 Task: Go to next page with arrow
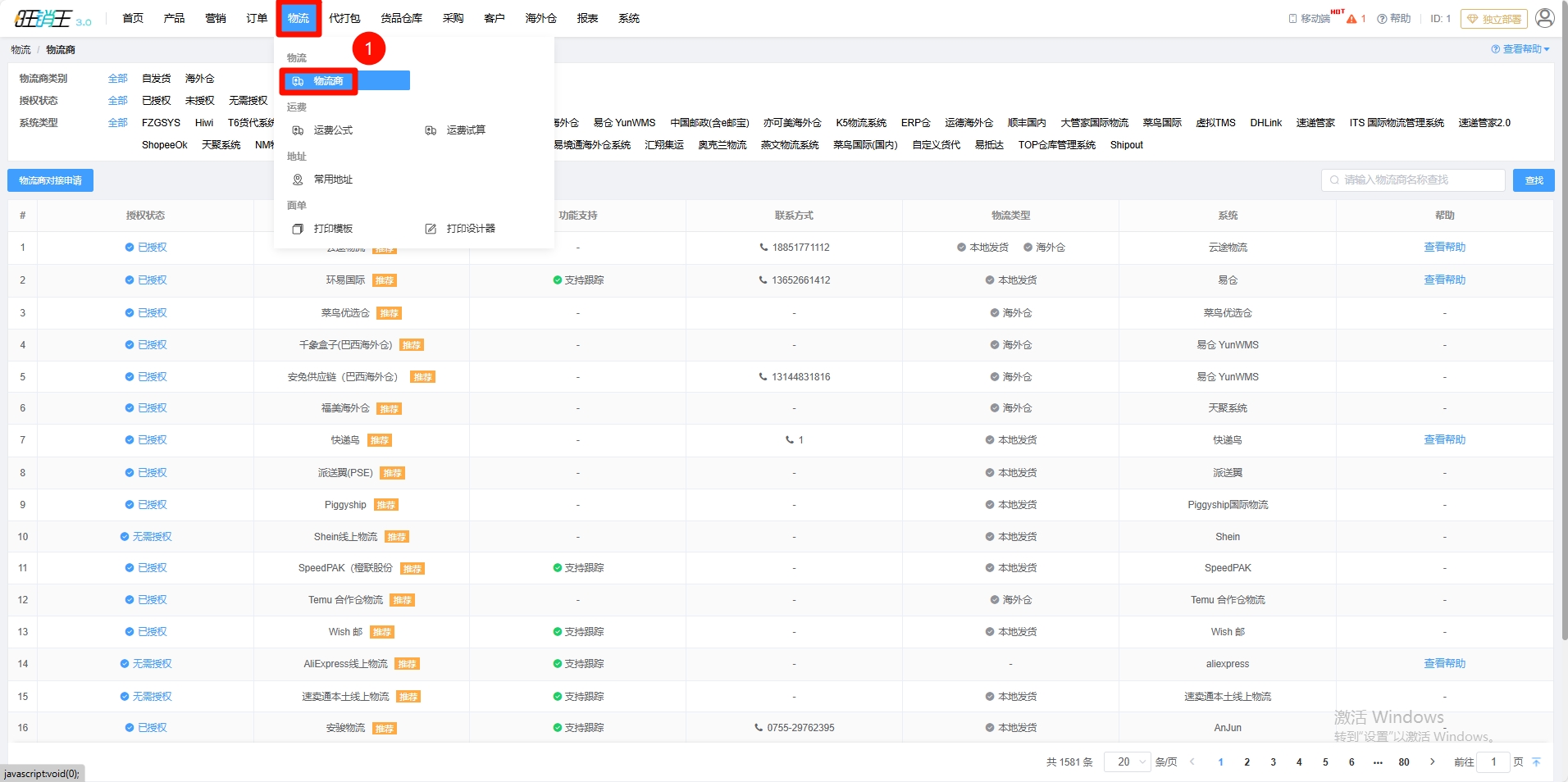click(x=1433, y=762)
